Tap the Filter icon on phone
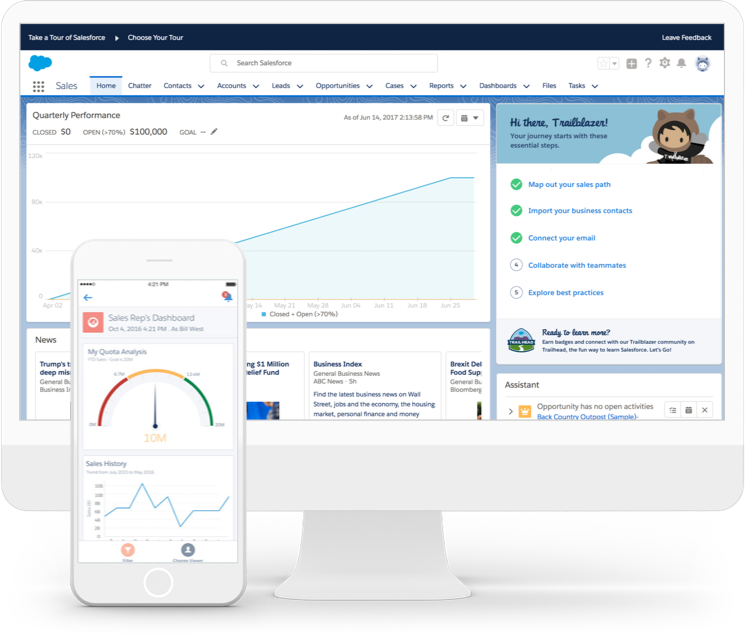 (x=127, y=550)
